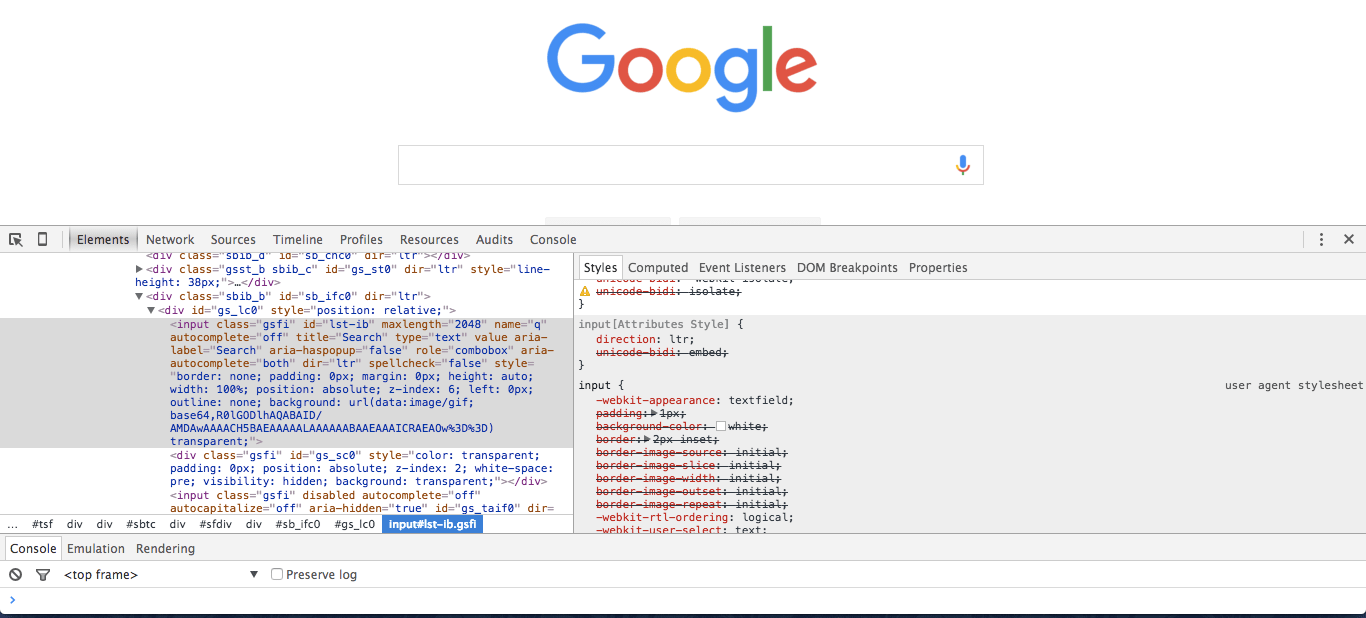Select the Event Listeners sidebar tab
This screenshot has width=1366, height=618.
(x=742, y=268)
